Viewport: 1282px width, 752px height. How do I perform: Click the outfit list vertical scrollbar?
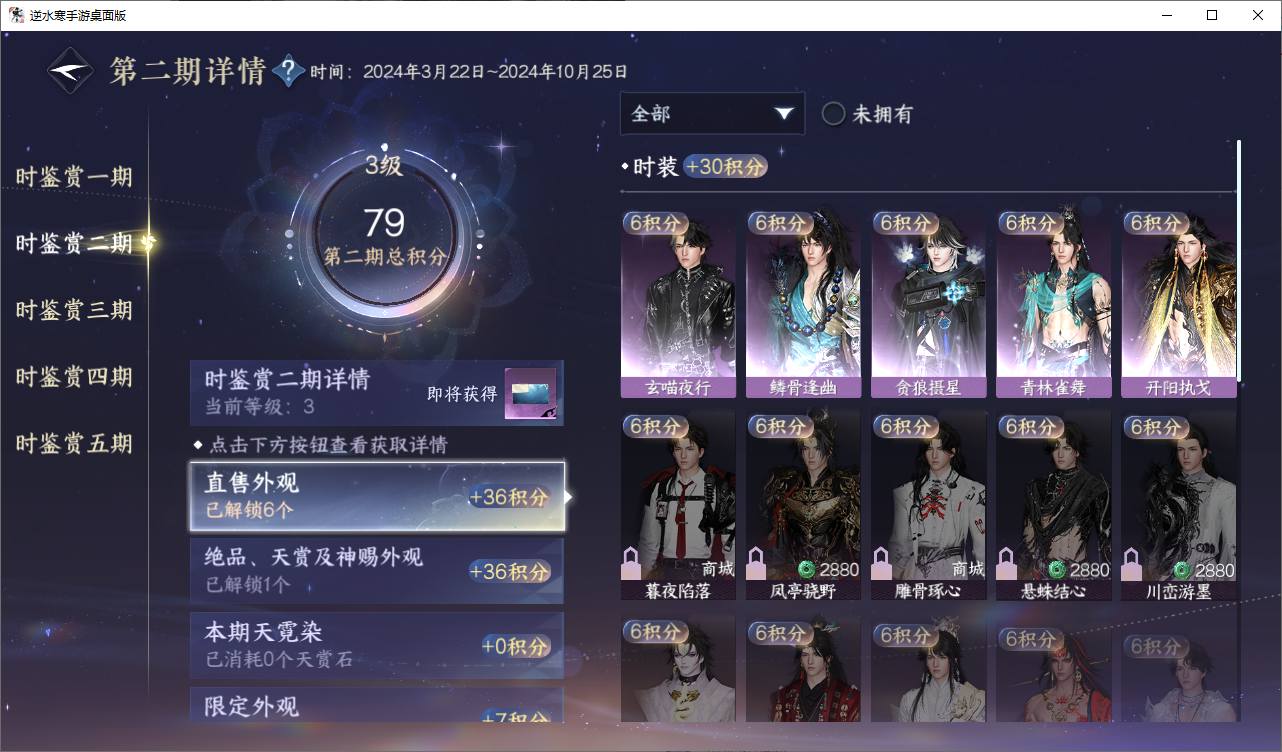point(1238,260)
